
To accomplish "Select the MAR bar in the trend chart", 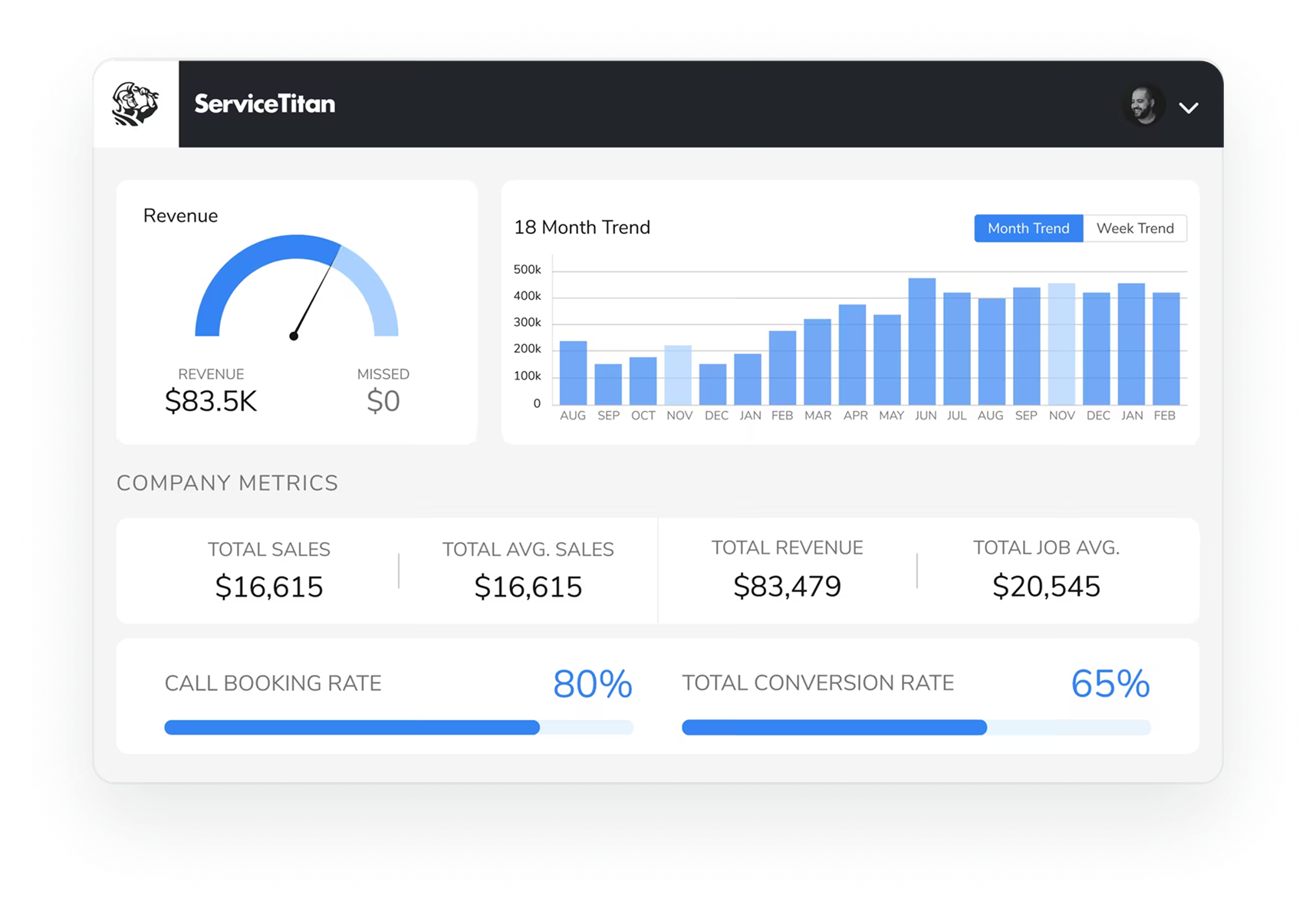I will coord(818,362).
